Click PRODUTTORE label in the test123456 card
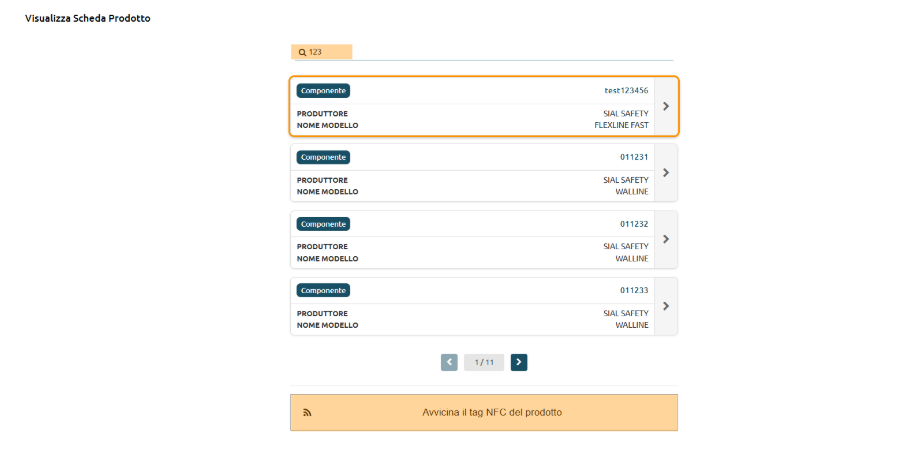 click(322, 114)
